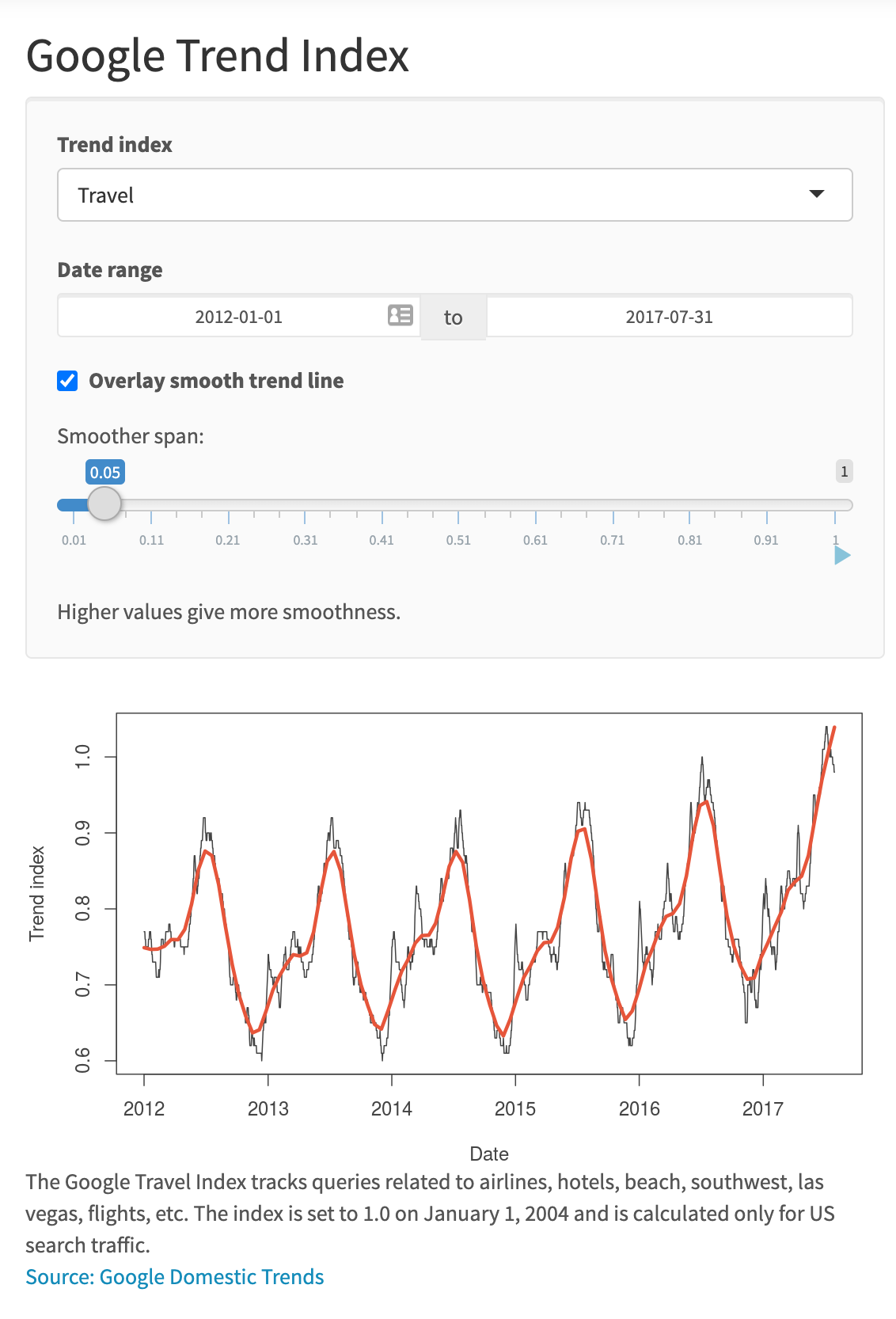Click the Google Trend Index page heading

click(218, 56)
